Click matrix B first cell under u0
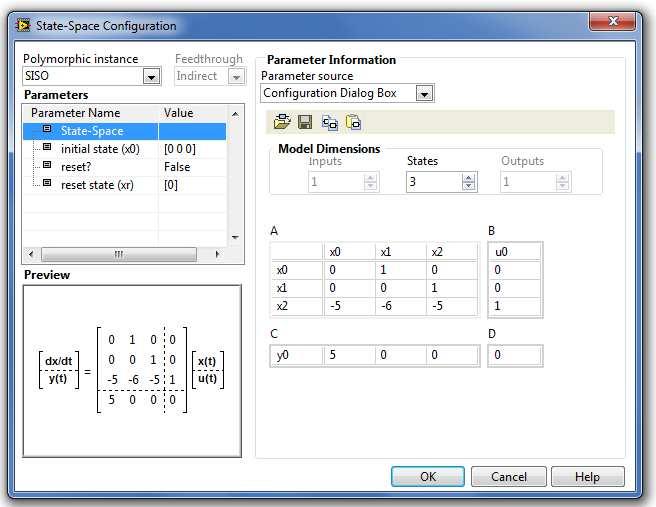 click(515, 270)
